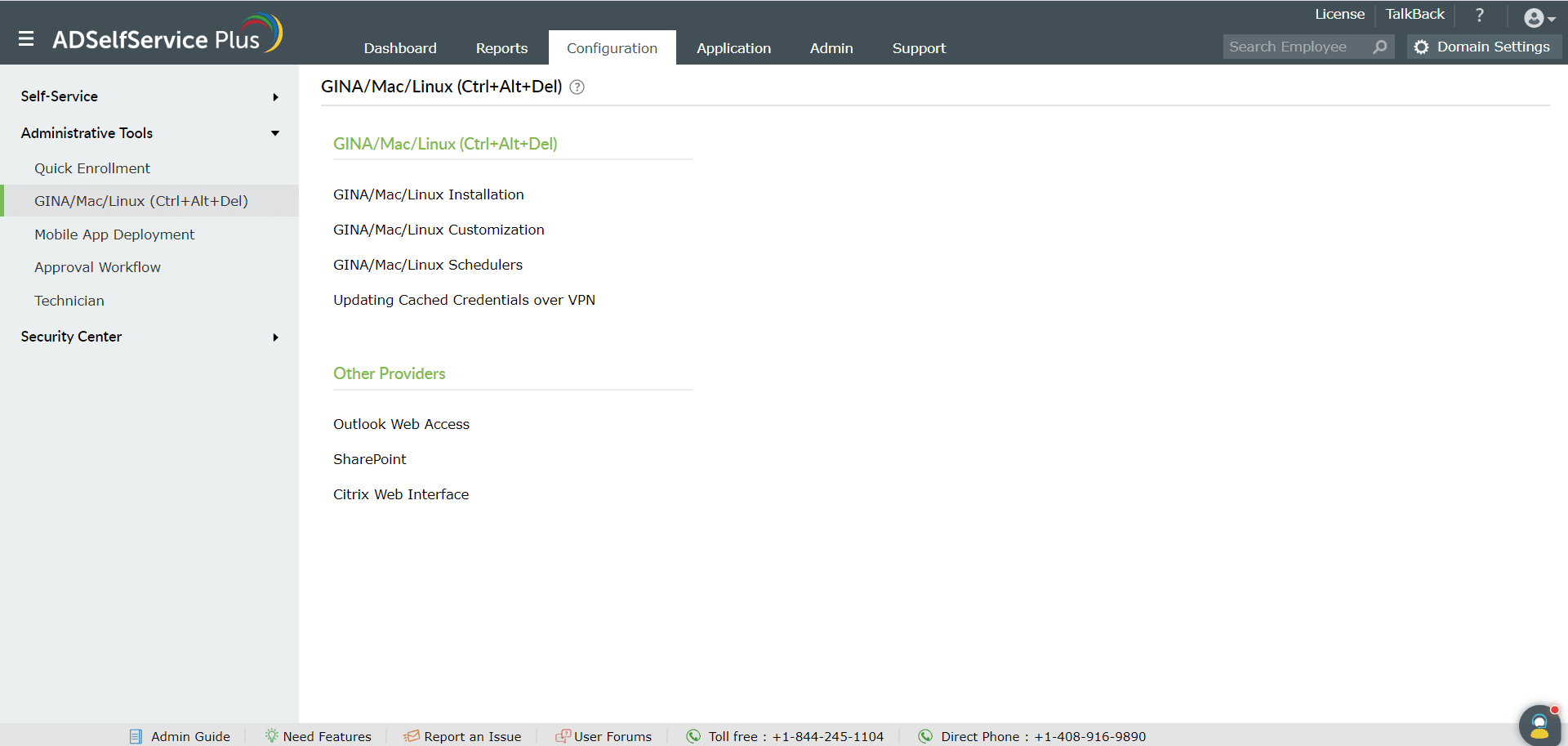
Task: Open the live chat support icon
Action: click(x=1539, y=725)
